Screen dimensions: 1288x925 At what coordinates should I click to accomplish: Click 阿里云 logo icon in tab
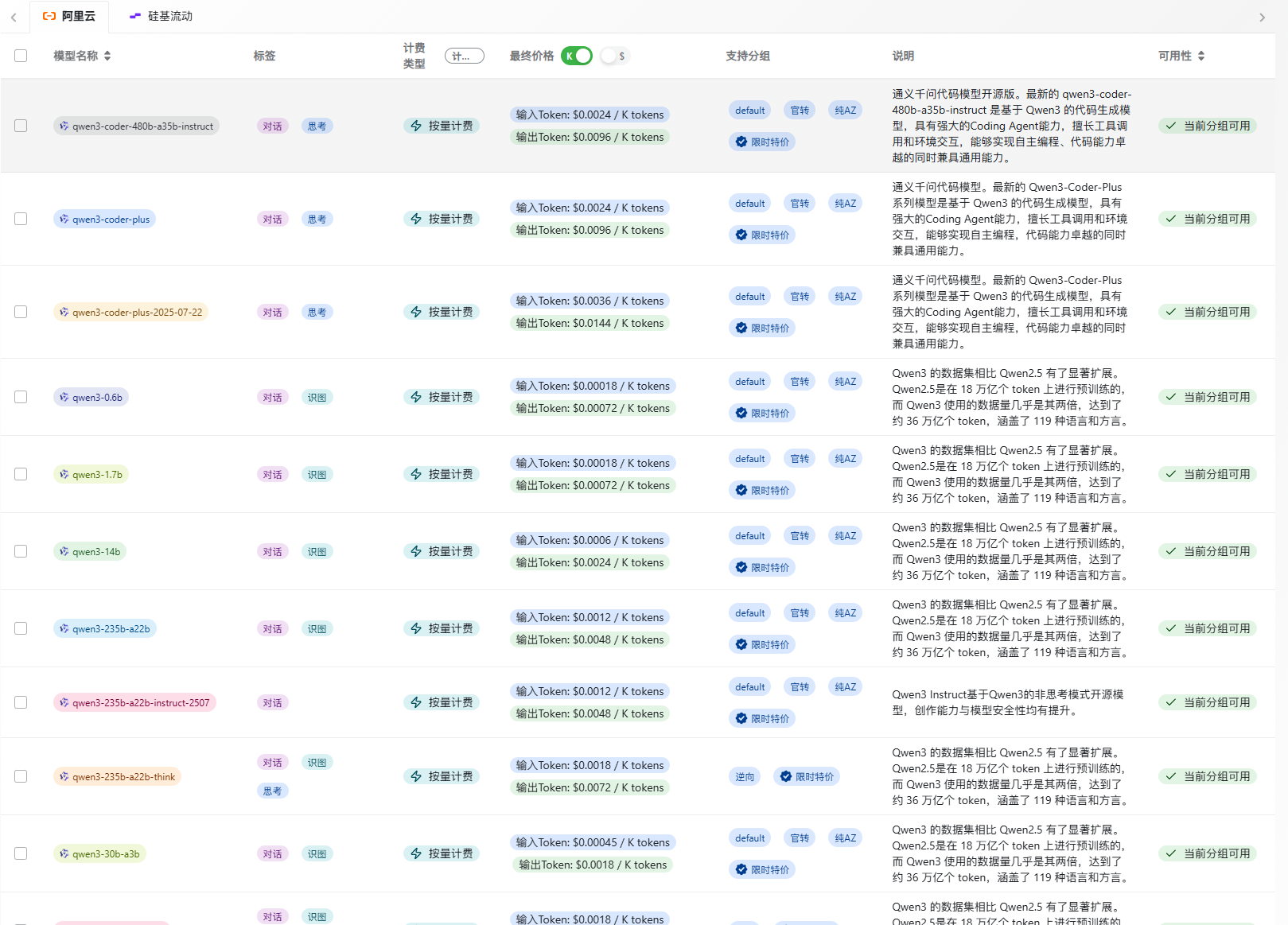coord(49,16)
